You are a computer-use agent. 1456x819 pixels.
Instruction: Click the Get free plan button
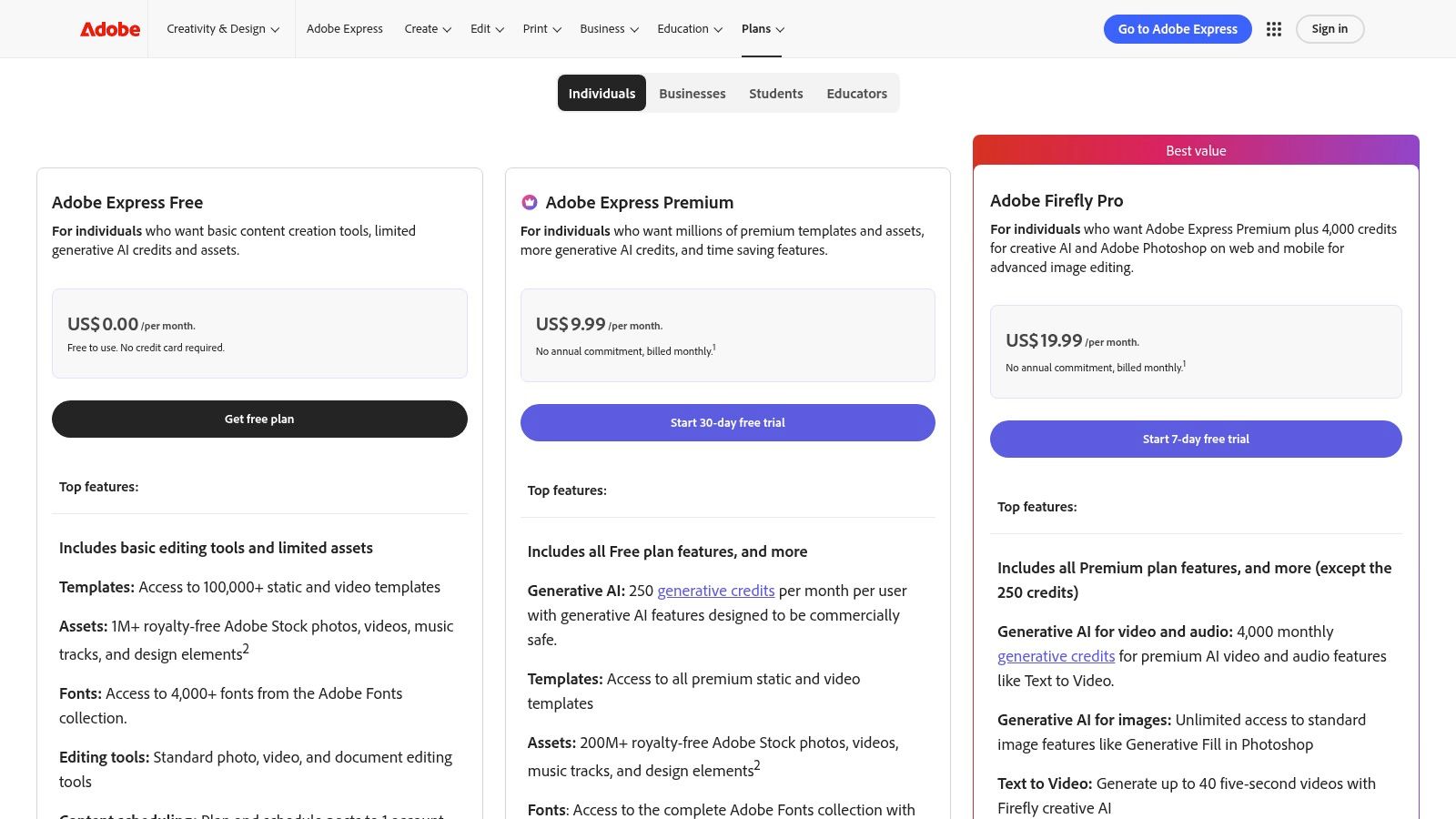tap(259, 419)
